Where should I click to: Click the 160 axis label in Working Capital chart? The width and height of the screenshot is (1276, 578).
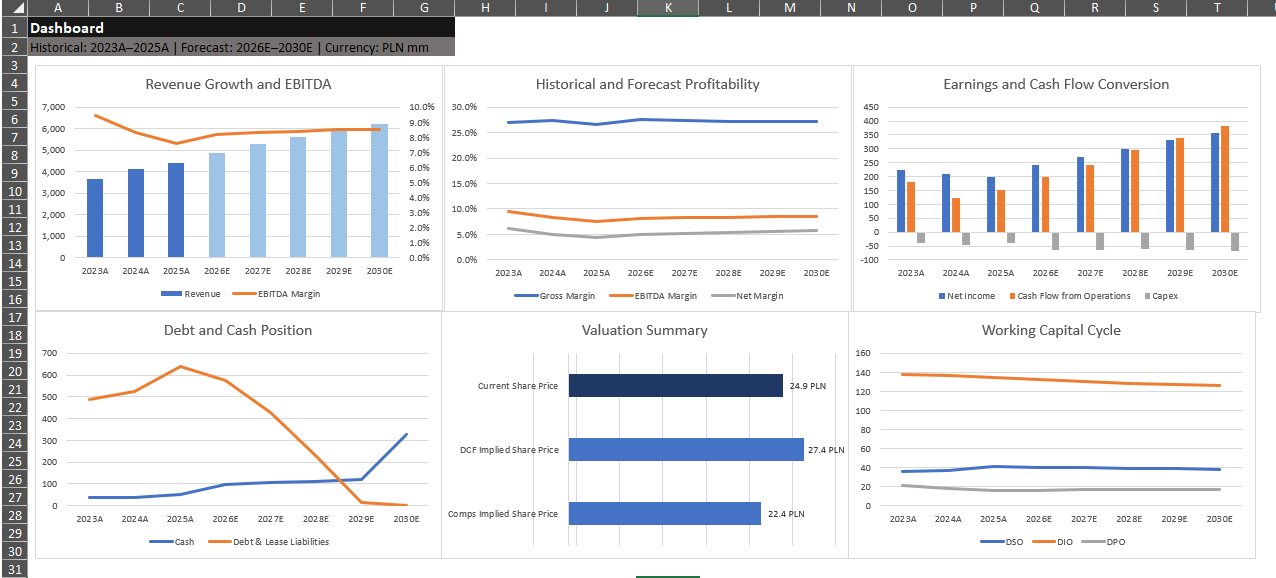tap(863, 353)
